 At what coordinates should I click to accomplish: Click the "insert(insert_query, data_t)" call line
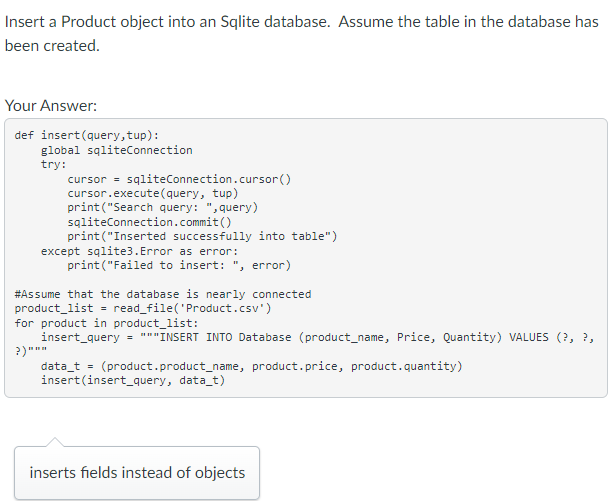[x=132, y=380]
